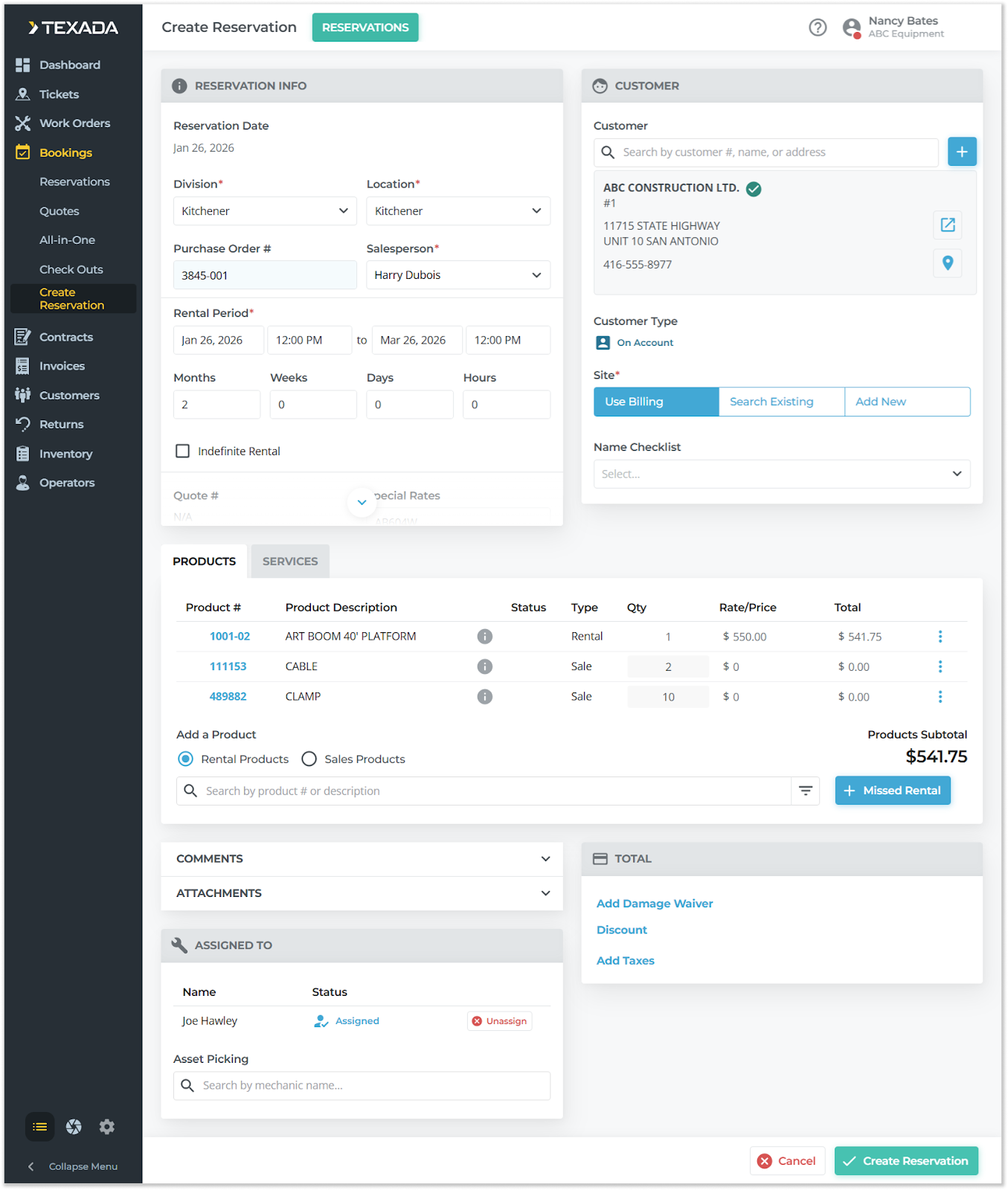Click info icon for ART BOOM 40' PLATFORM
This screenshot has width=1008, height=1190.
pos(484,637)
